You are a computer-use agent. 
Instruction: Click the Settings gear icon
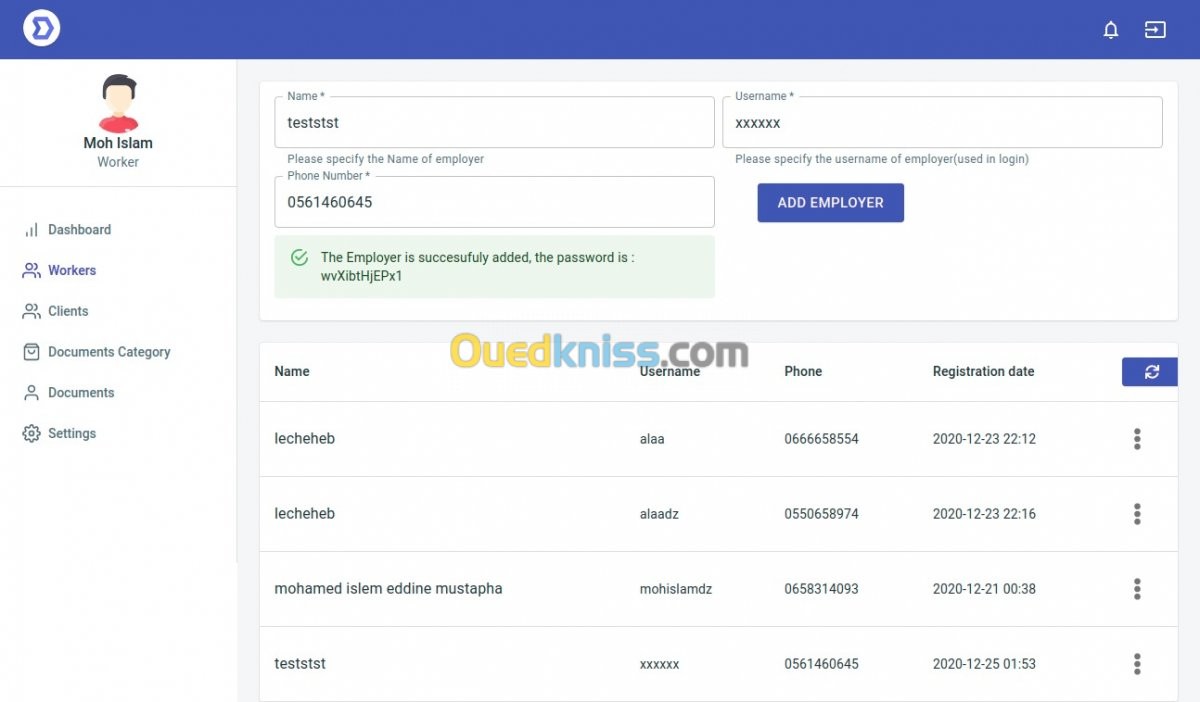[x=31, y=434]
